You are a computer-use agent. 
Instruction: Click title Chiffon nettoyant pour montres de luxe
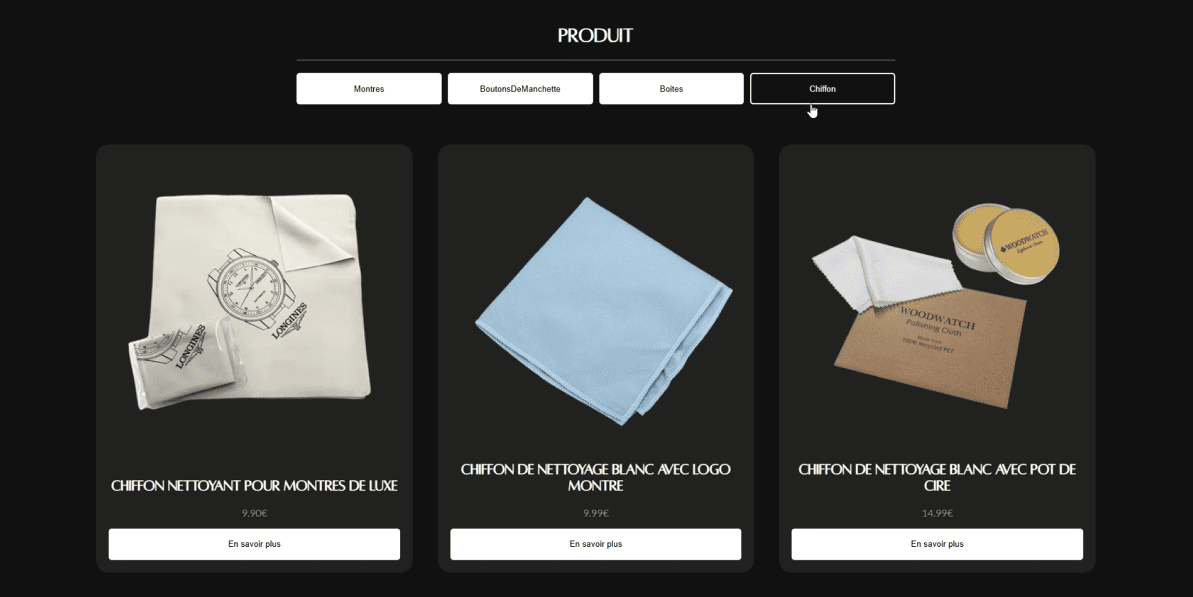click(x=254, y=486)
